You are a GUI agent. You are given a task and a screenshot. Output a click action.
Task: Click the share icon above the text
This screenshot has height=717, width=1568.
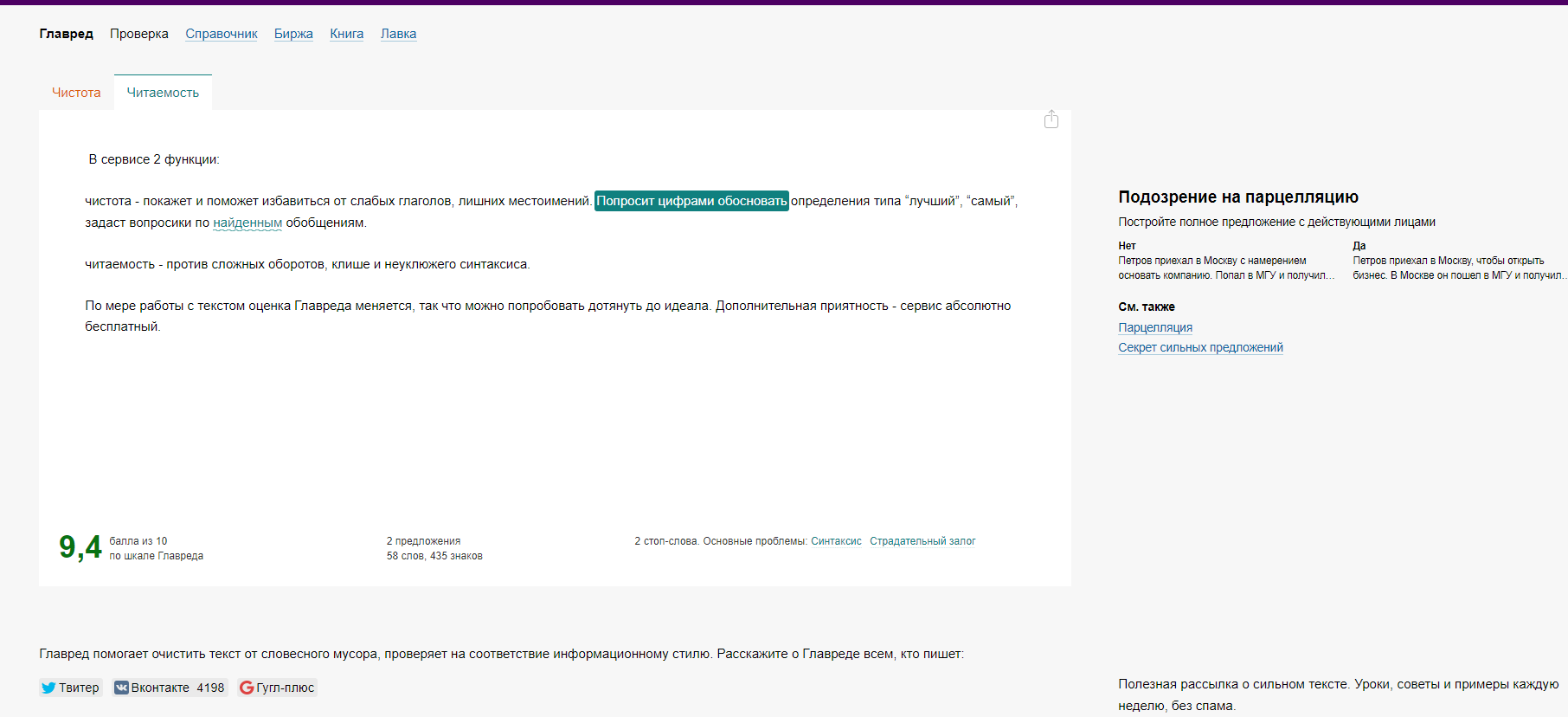click(1051, 119)
